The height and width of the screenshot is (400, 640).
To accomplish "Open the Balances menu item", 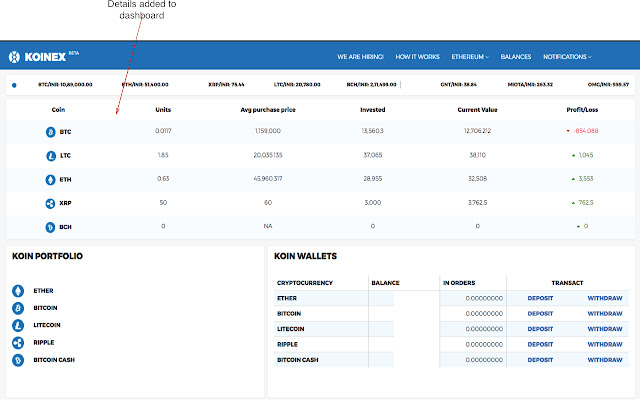I will (516, 57).
